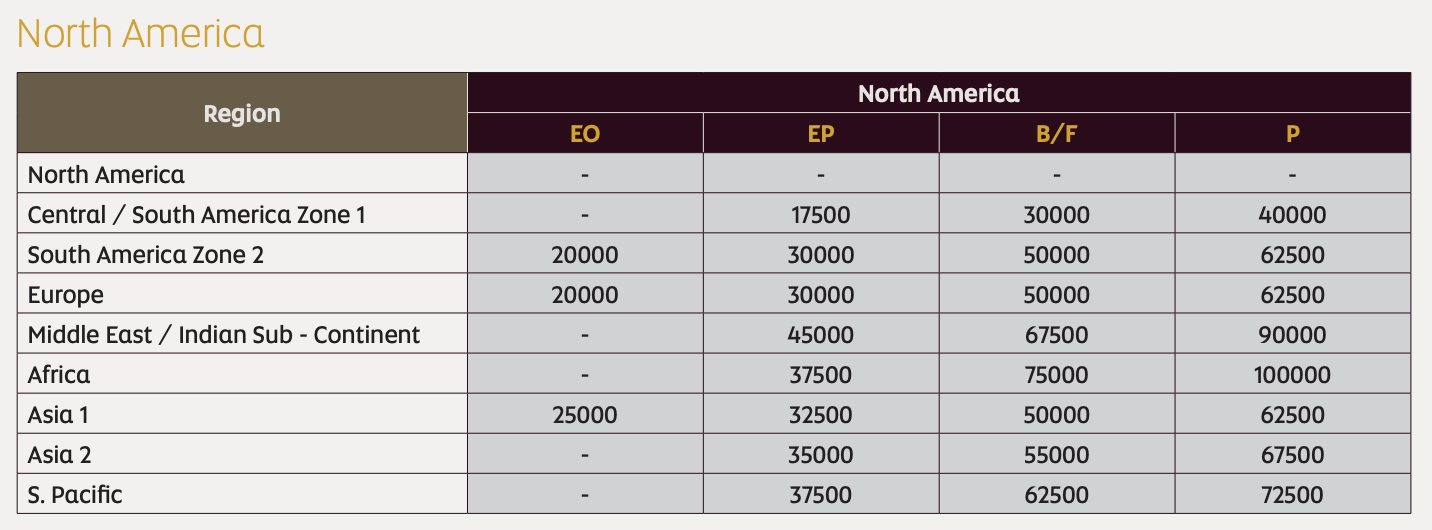1432x530 pixels.
Task: Click the 90000 P value cell
Action: pos(1292,335)
